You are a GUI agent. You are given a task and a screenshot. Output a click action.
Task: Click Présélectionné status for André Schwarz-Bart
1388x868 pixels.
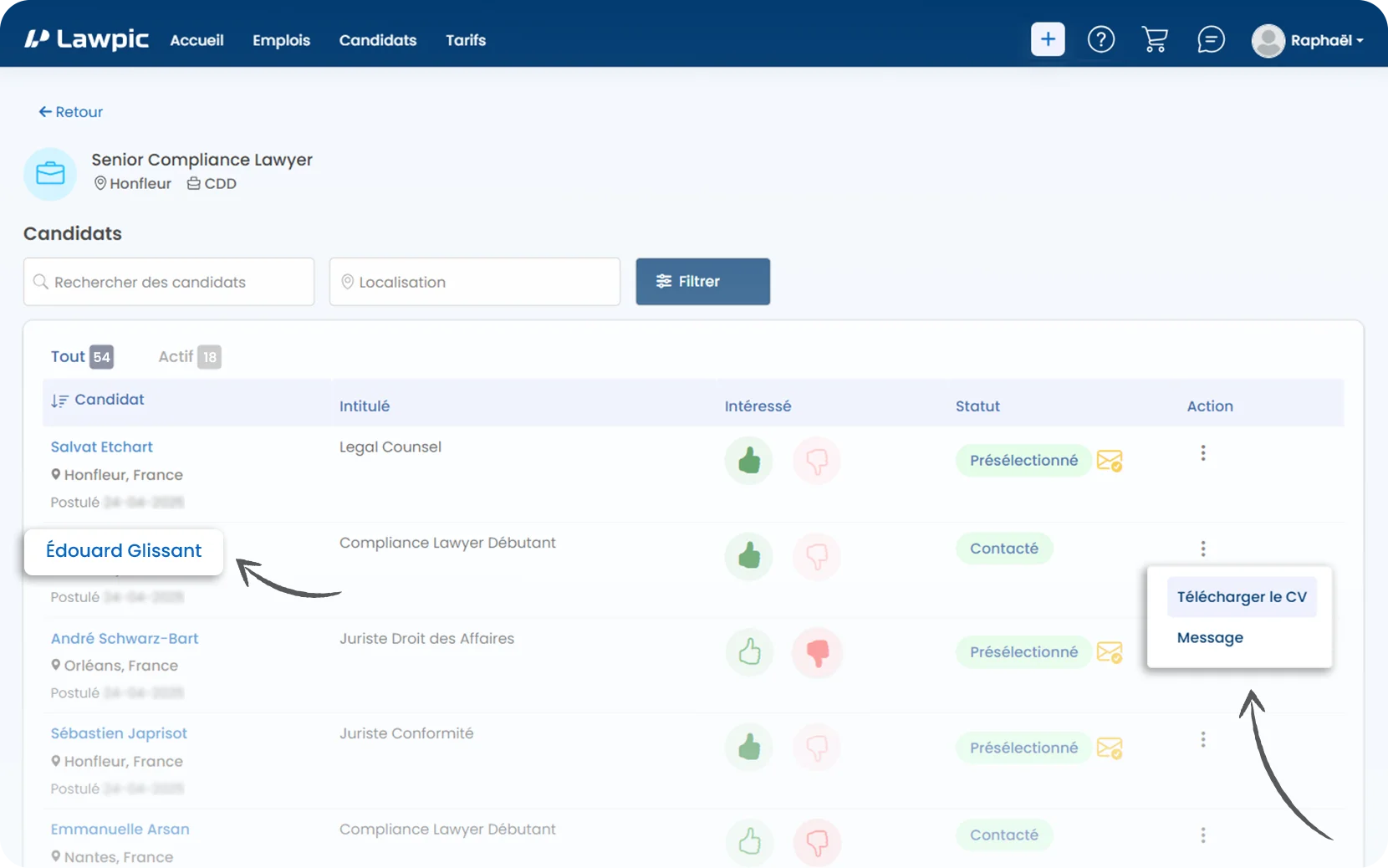click(x=1023, y=652)
